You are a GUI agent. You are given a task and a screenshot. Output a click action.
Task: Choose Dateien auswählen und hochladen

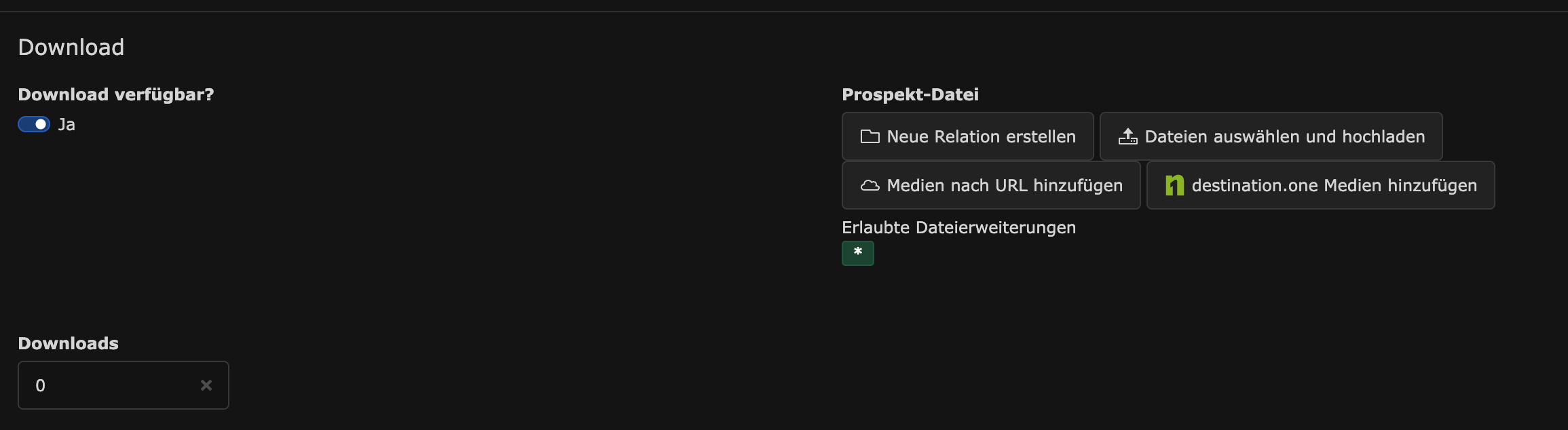coord(1271,136)
